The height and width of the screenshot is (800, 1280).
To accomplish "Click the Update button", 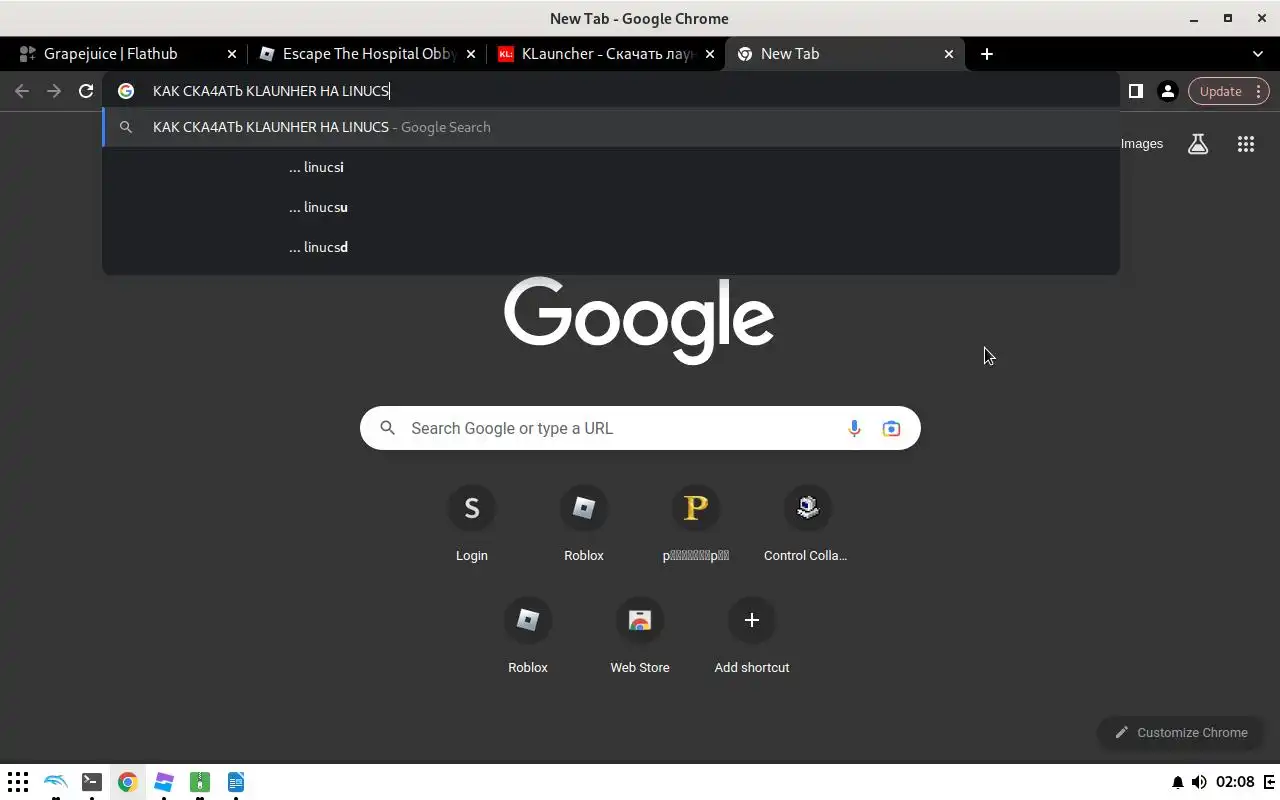I will click(1228, 91).
